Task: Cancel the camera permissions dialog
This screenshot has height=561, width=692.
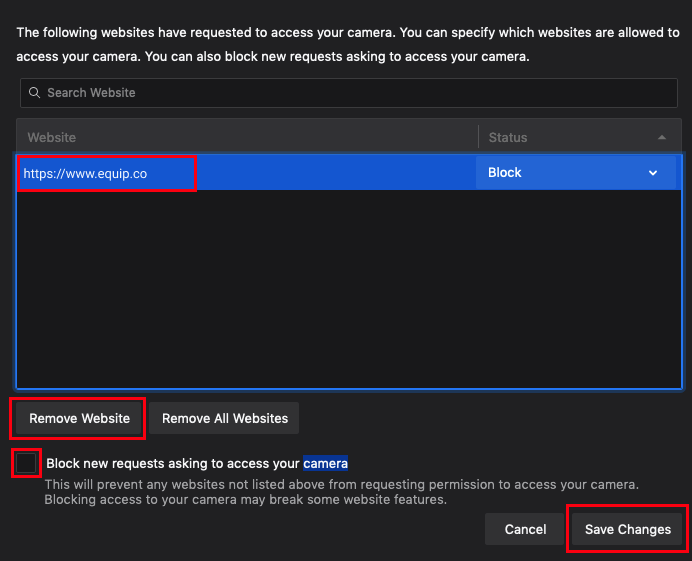Action: (525, 529)
